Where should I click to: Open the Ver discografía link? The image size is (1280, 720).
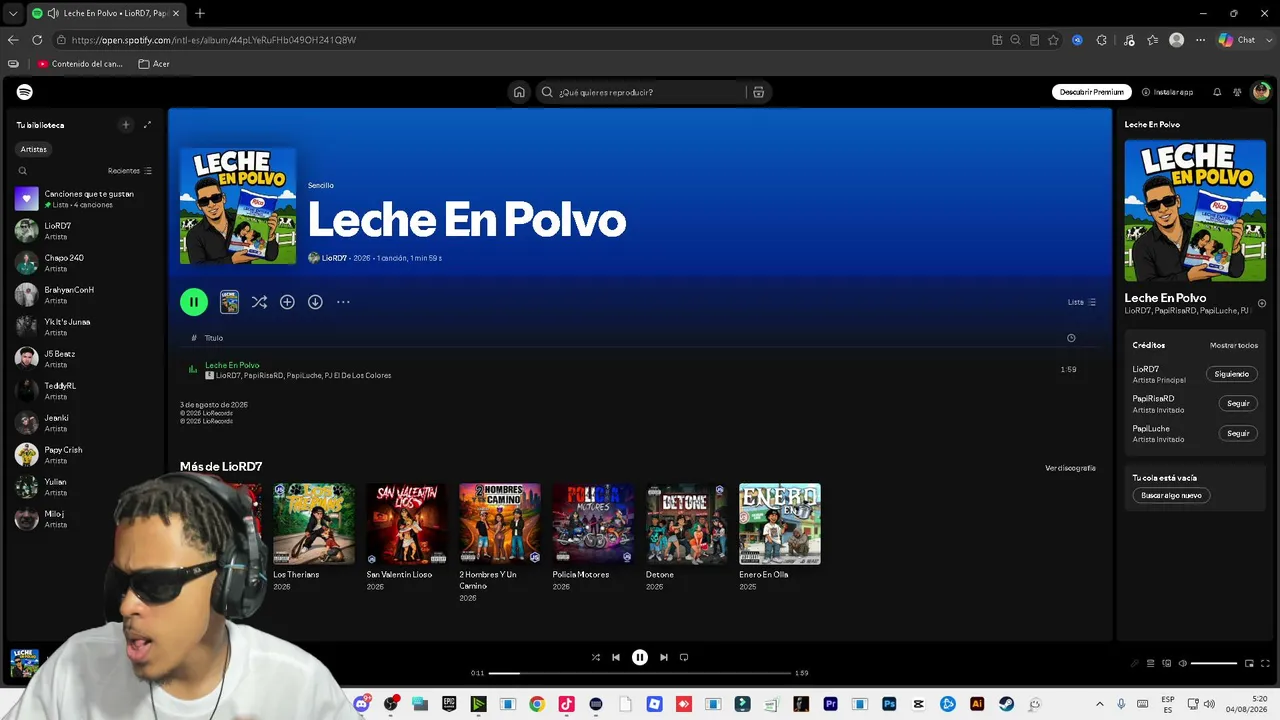(x=1070, y=468)
